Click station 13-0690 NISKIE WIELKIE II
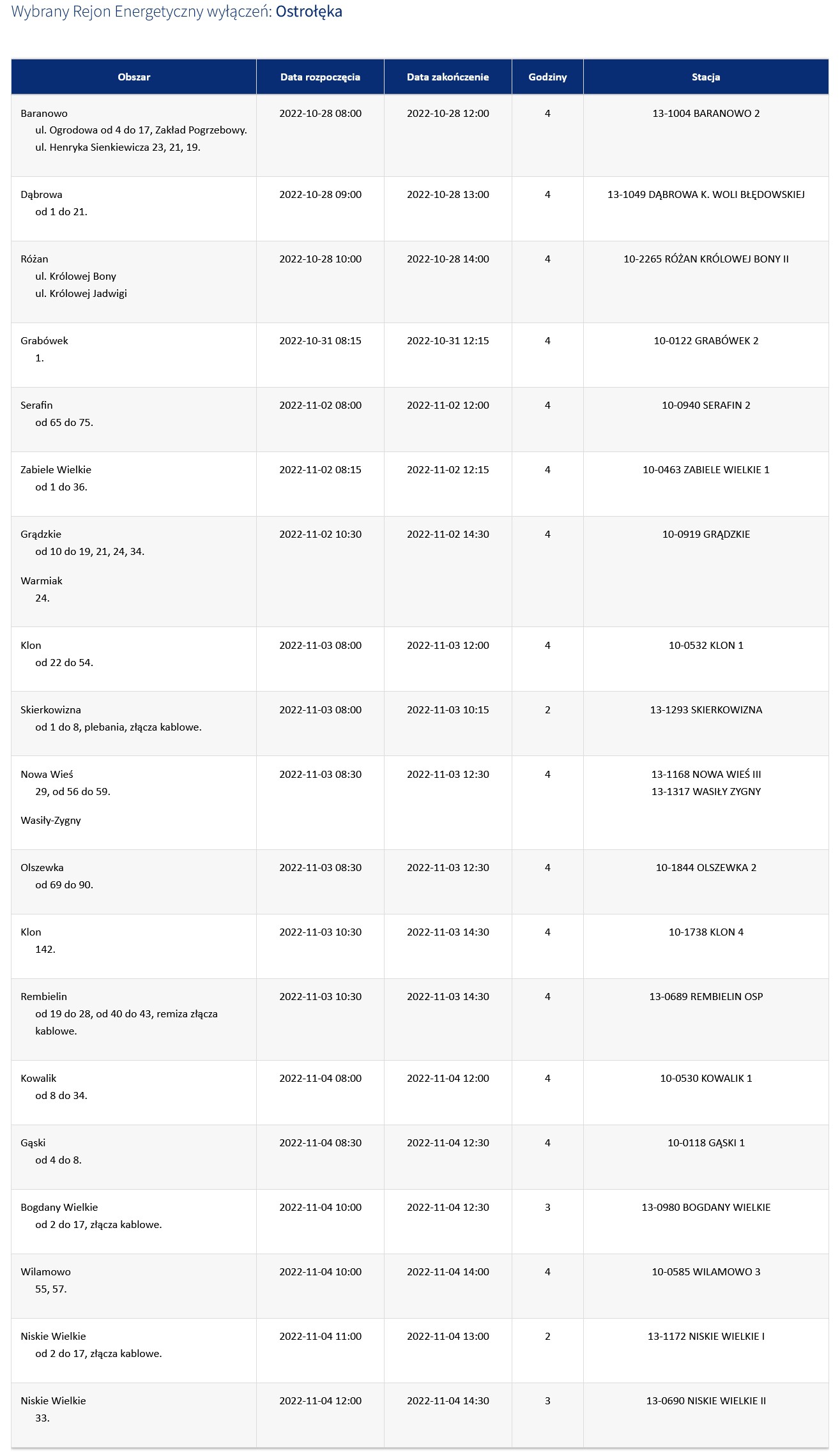This screenshot has width=840, height=1456. [x=706, y=1400]
